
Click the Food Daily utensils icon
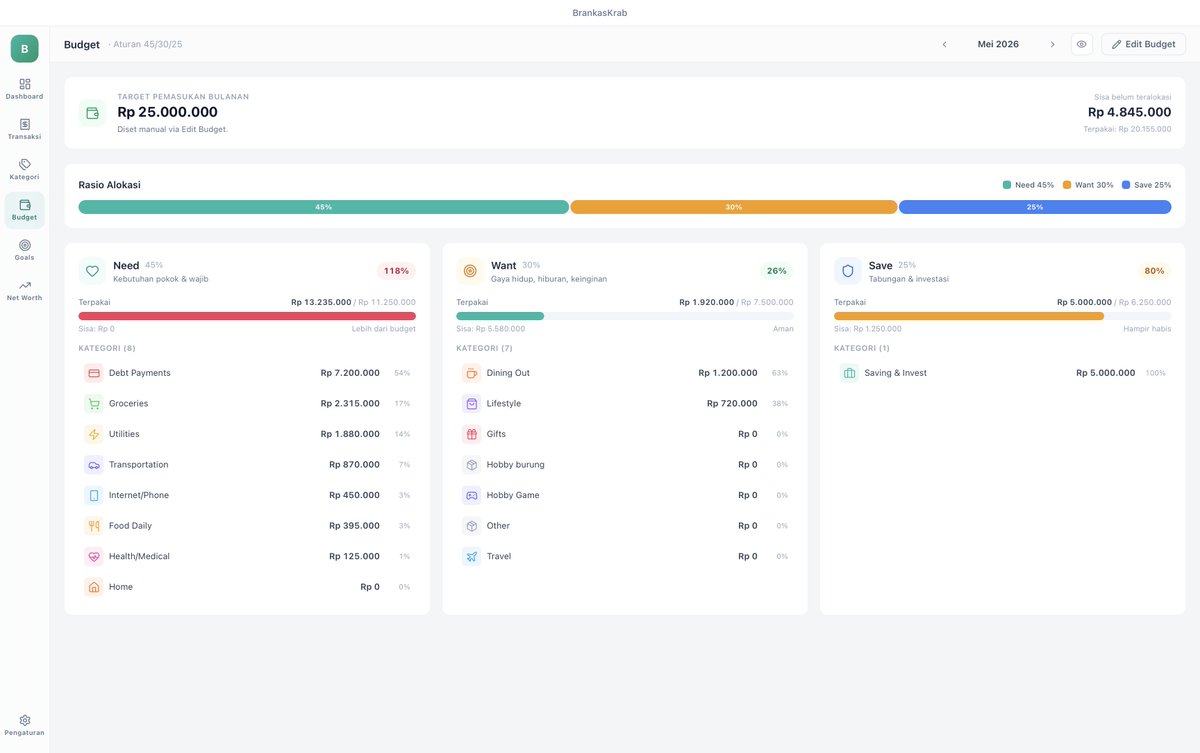[93, 526]
